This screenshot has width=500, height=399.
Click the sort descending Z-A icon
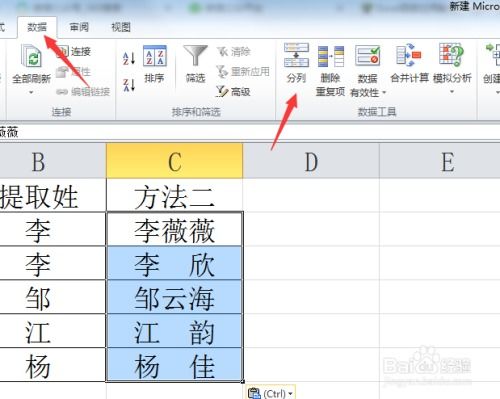(129, 85)
